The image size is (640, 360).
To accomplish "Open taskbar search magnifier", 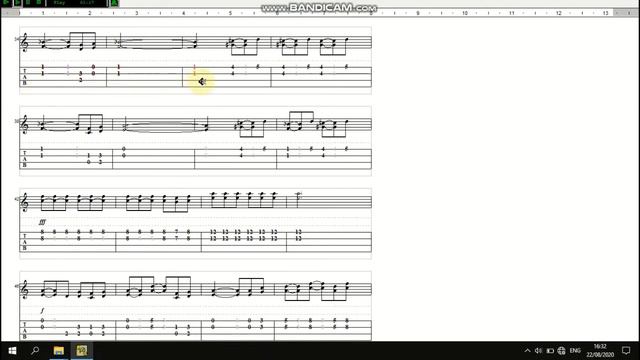I will [35, 350].
